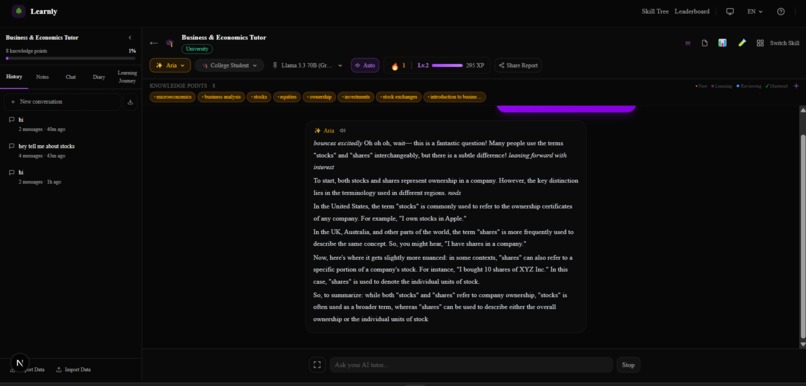Click the investments knowledge tag

click(x=356, y=97)
